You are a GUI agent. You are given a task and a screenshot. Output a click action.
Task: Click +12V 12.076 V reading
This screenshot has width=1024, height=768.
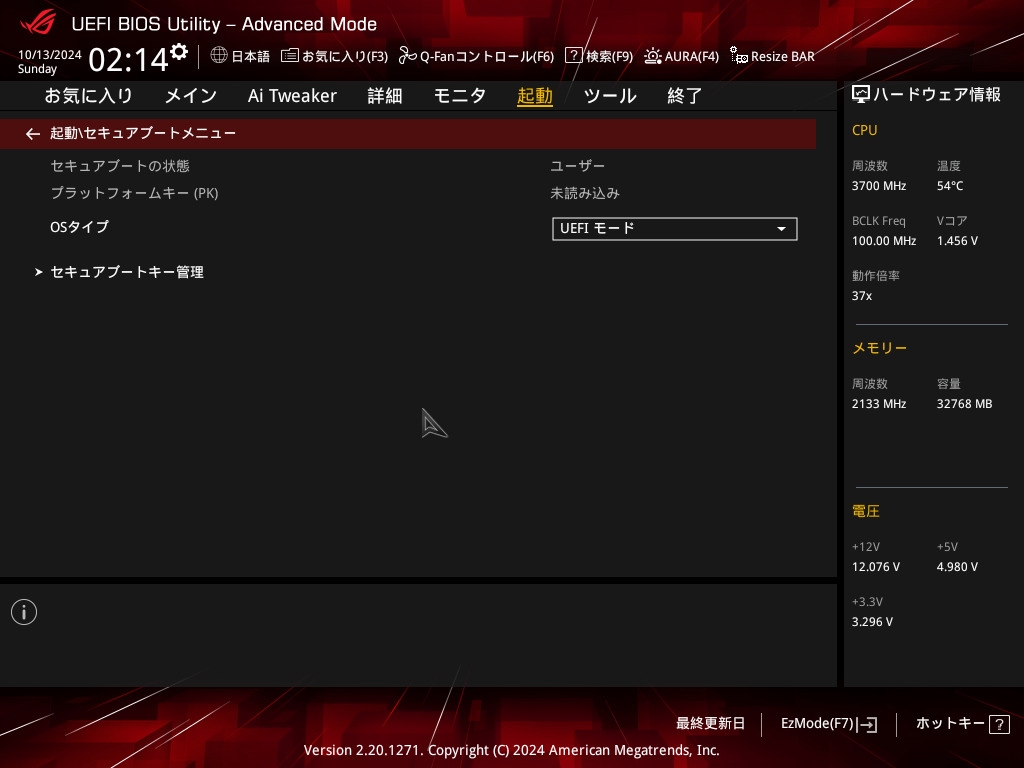coord(876,567)
